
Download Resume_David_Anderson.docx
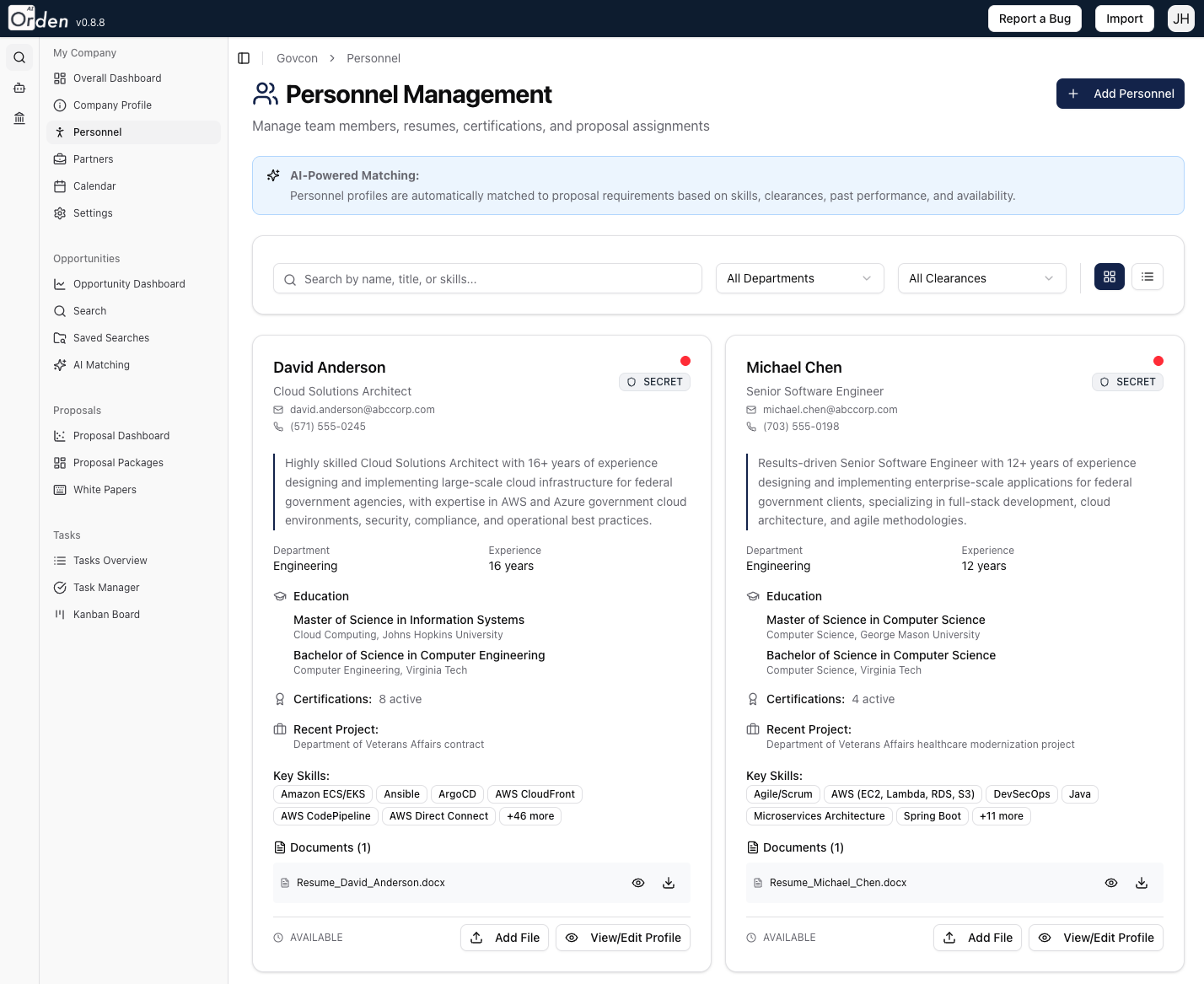click(x=669, y=883)
